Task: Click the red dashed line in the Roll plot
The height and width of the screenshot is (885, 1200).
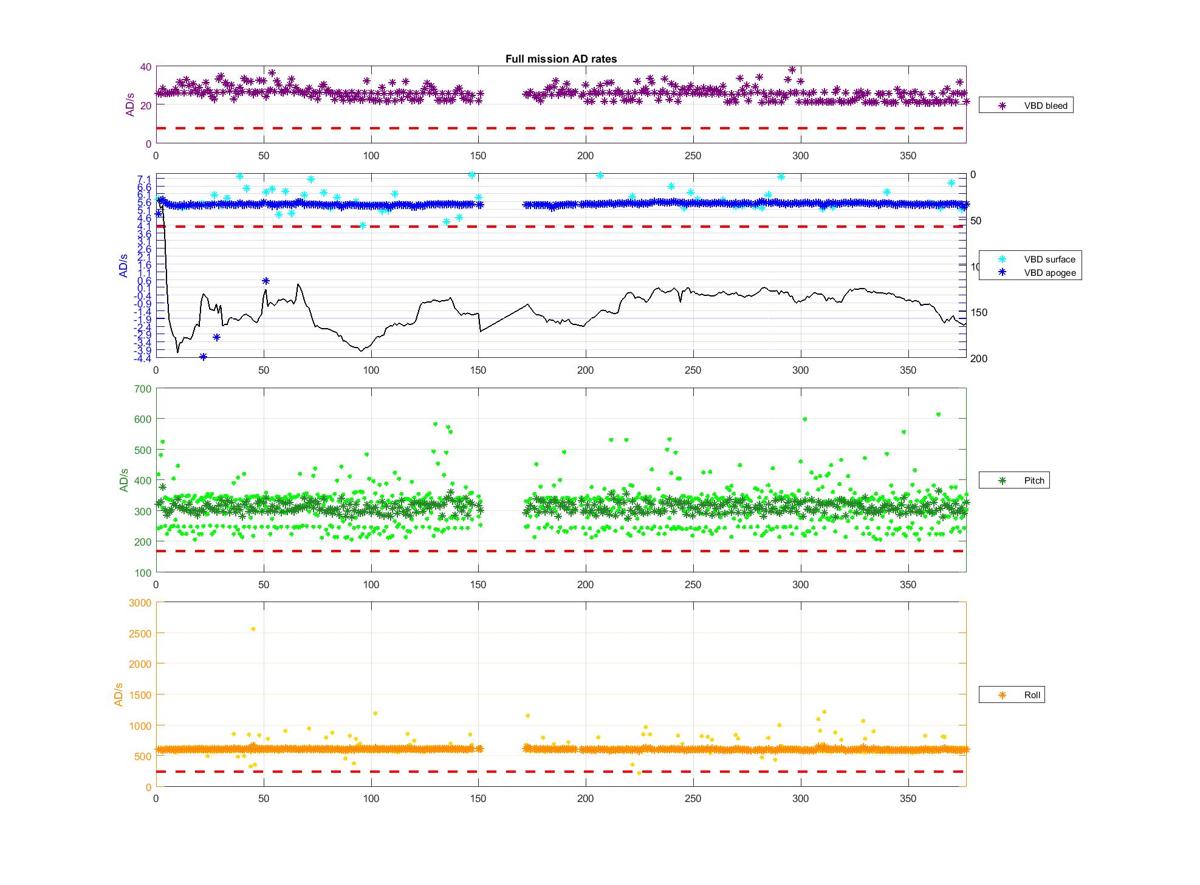Action: coord(560,771)
